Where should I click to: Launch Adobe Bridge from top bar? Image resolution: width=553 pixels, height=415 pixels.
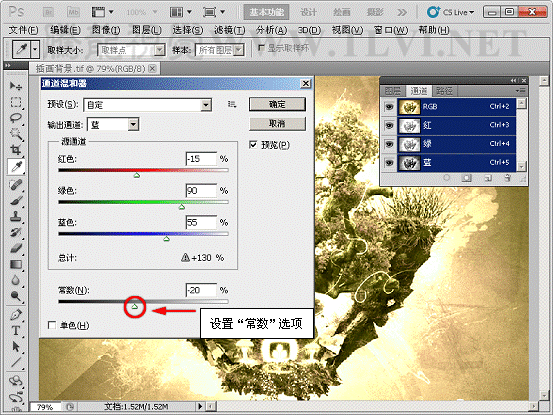pos(48,12)
